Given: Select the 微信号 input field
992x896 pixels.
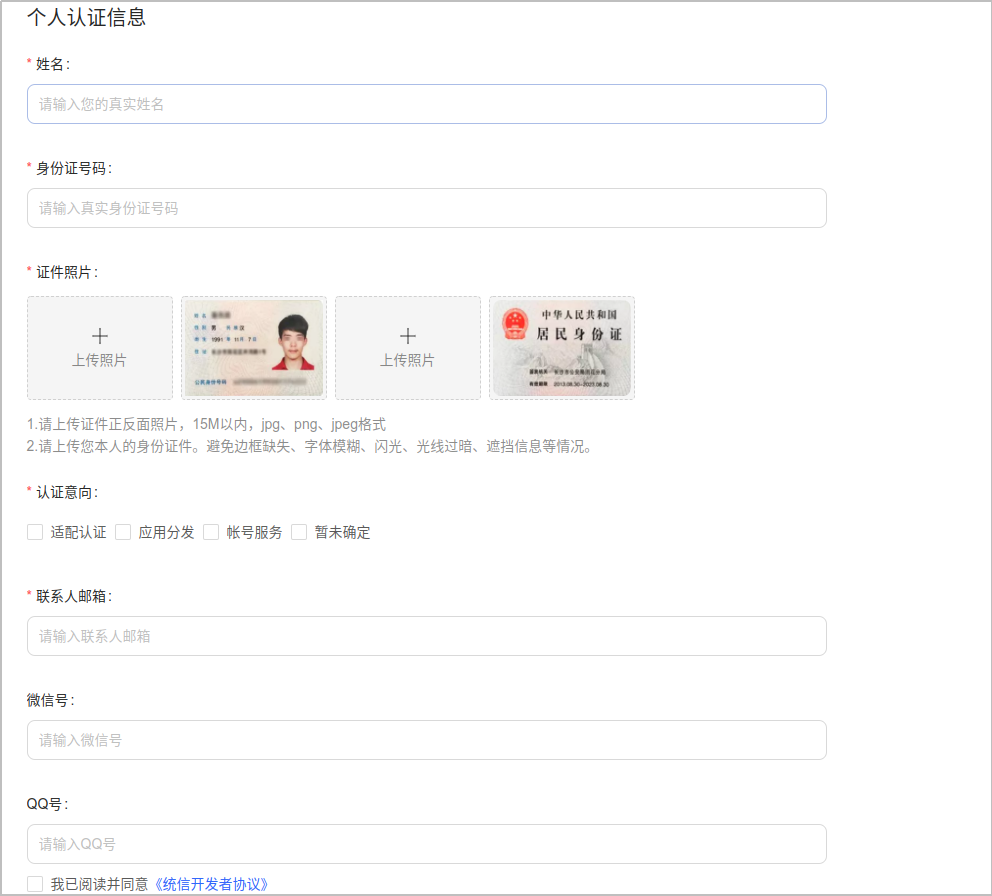Looking at the screenshot, I should tap(426, 740).
